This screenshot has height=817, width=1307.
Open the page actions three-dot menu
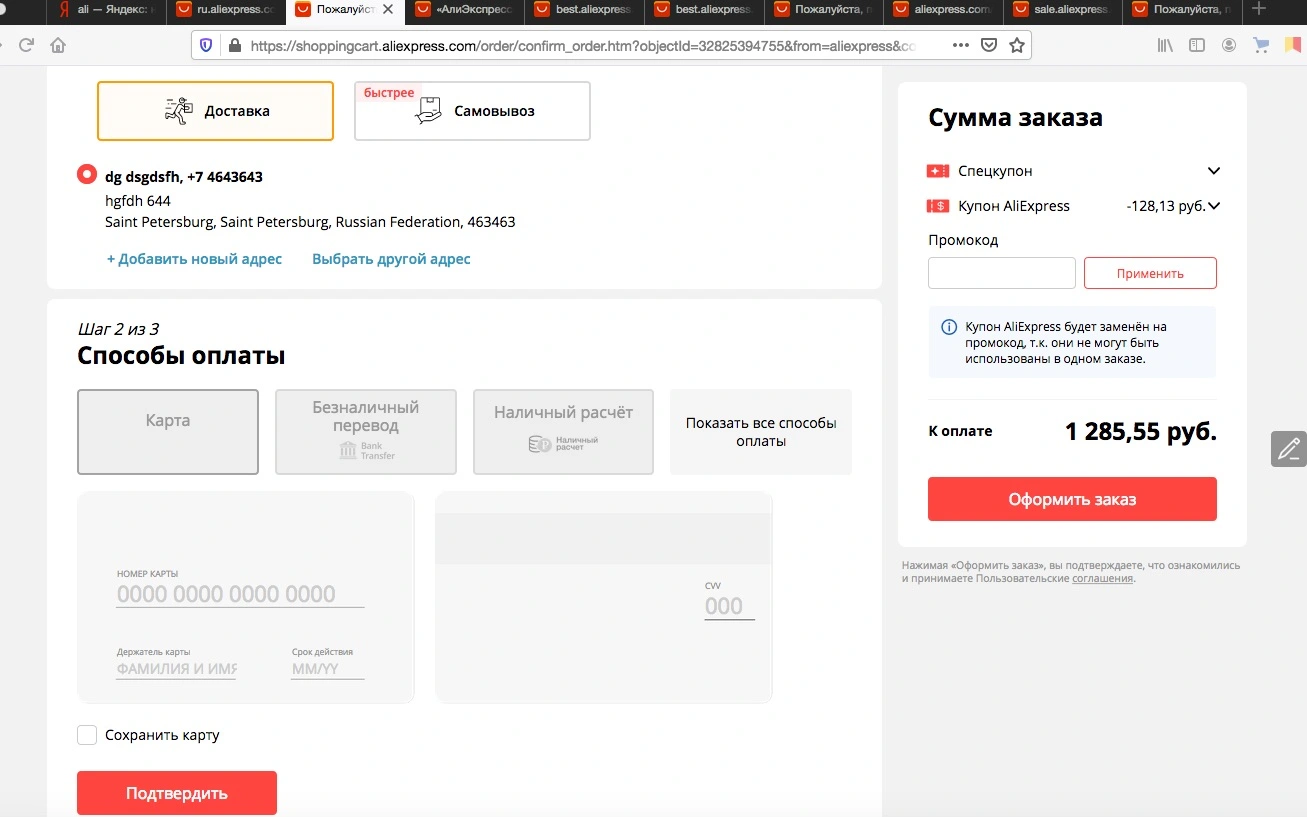[961, 46]
